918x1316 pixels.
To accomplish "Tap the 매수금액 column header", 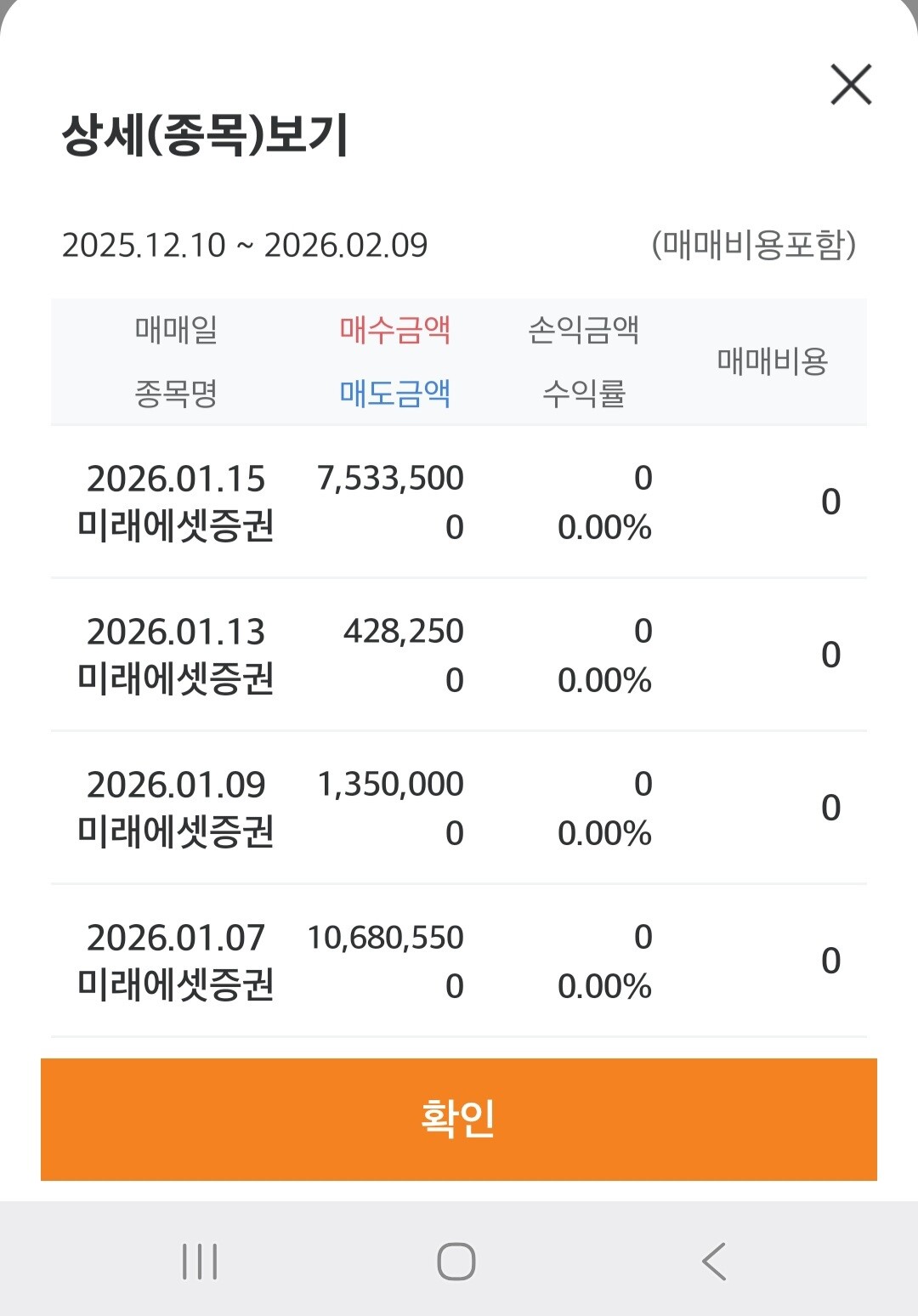I will click(x=395, y=330).
